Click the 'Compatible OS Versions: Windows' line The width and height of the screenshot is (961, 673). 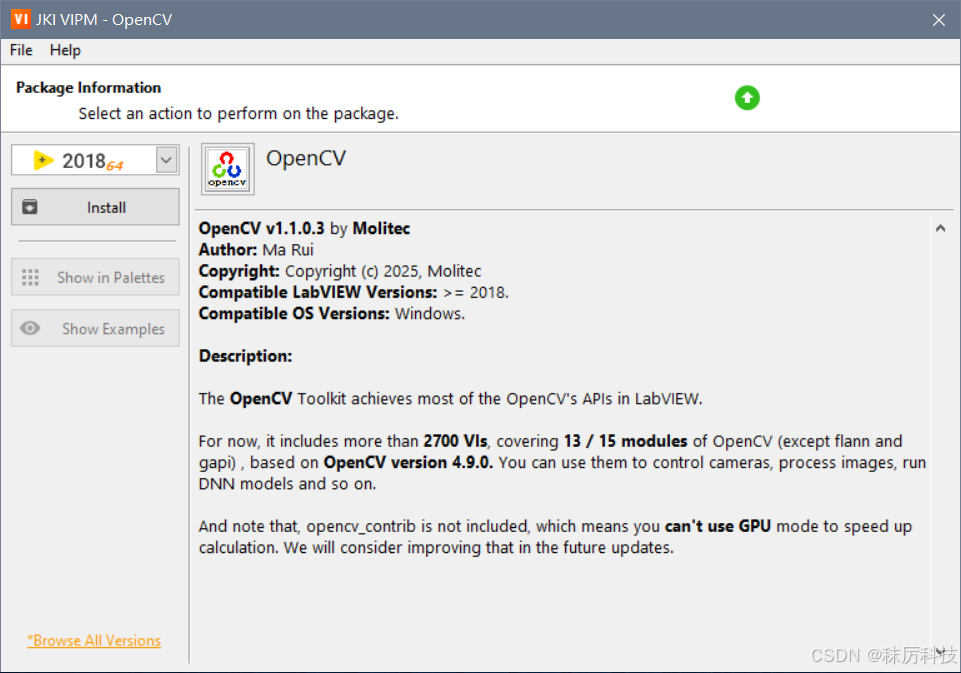click(x=332, y=314)
